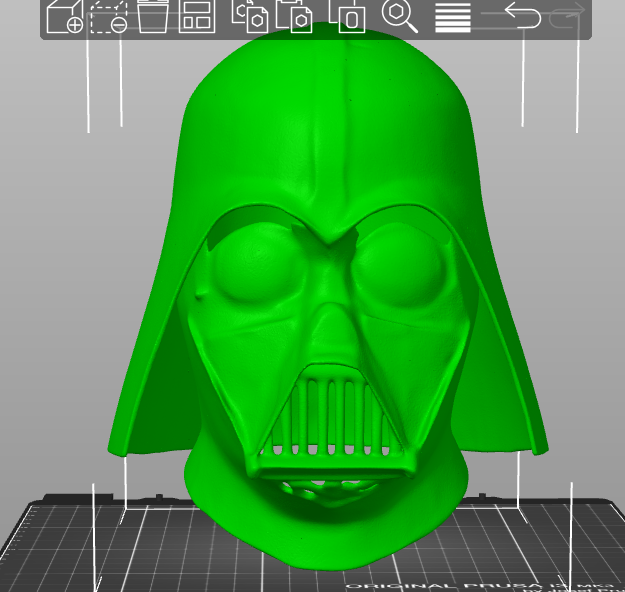Click the Add object cube-plus icon
This screenshot has height=592, width=625.
[65, 16]
